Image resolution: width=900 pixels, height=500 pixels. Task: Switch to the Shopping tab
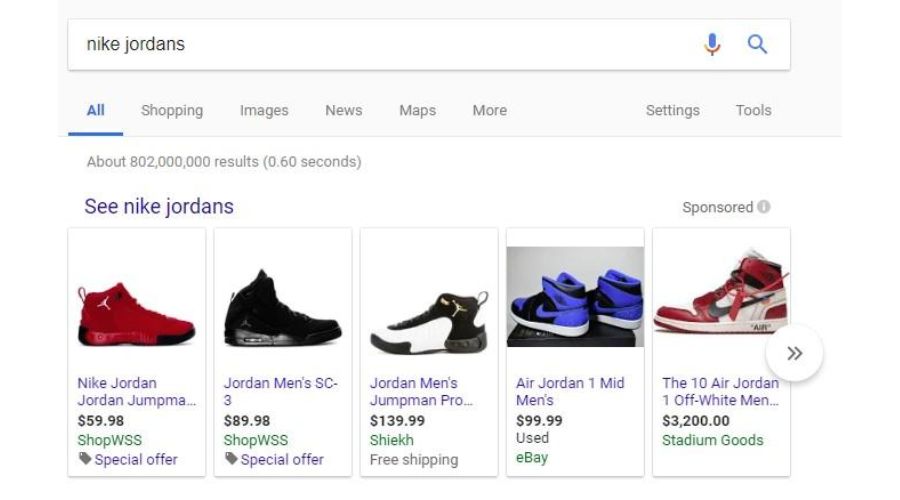pos(172,110)
